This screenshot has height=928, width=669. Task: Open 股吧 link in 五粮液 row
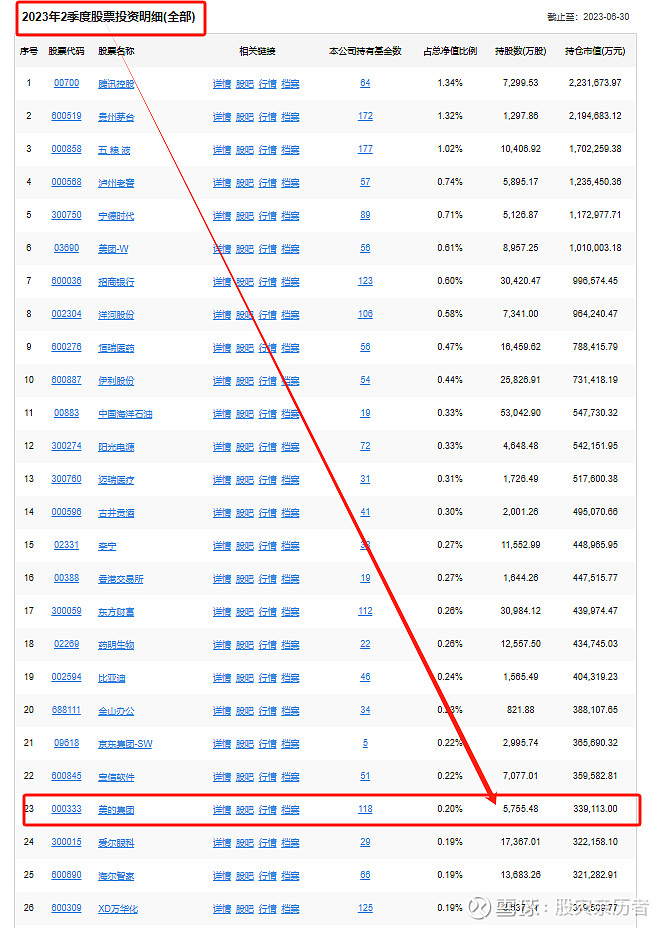pyautogui.click(x=245, y=150)
